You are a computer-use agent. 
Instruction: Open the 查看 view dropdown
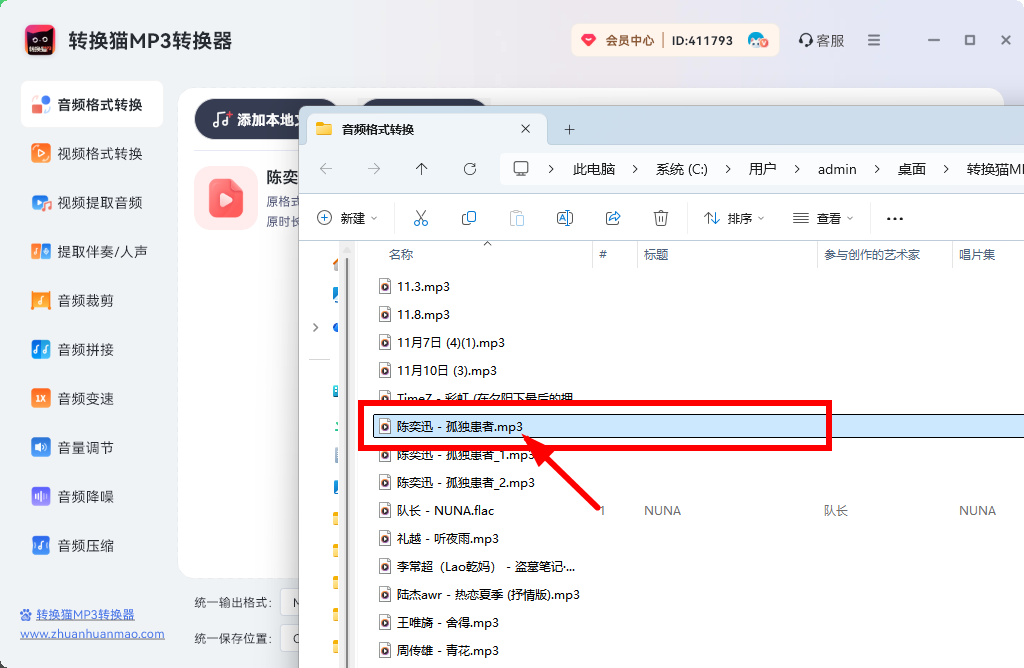point(823,218)
